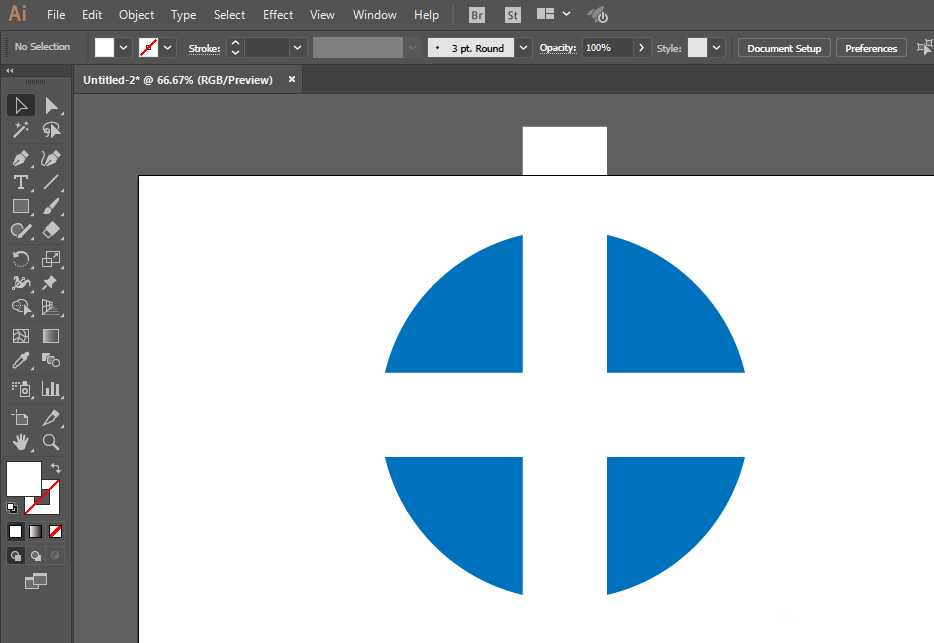Viewport: 934px width, 643px height.
Task: Open the fill color dropdown in control bar
Action: (124, 48)
